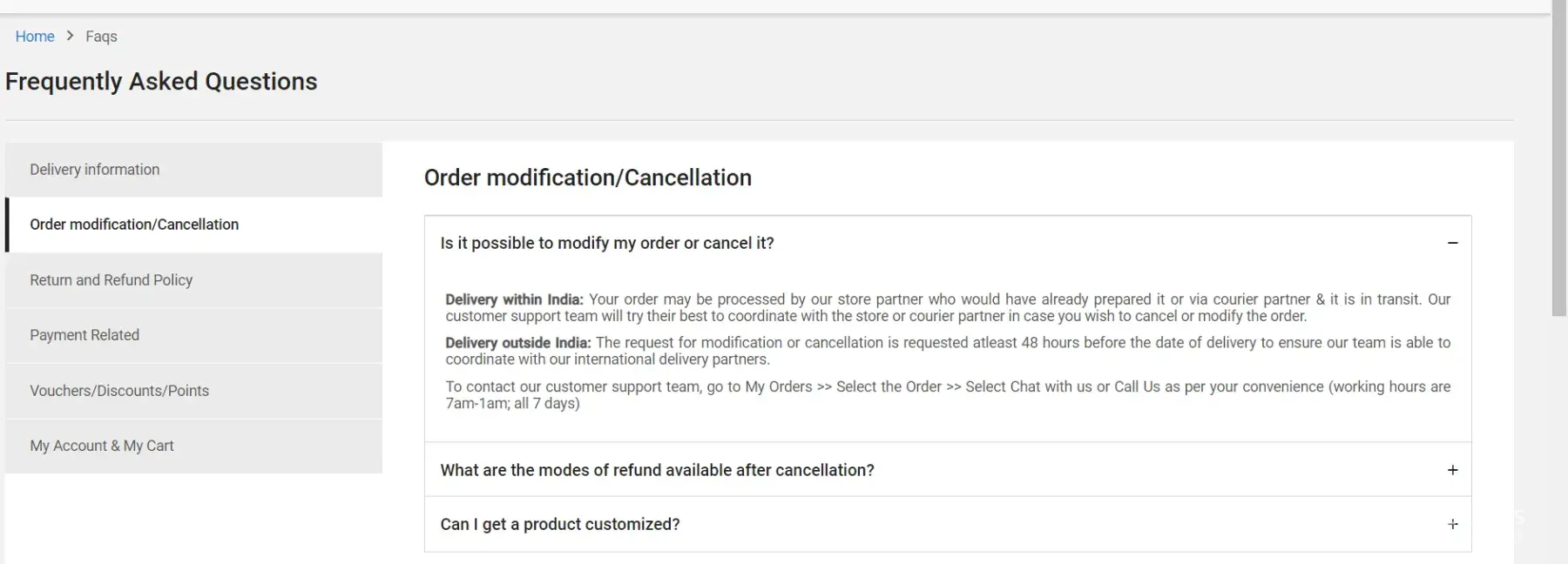This screenshot has width=1568, height=564.
Task: Open the Delivery information tab
Action: (x=95, y=170)
